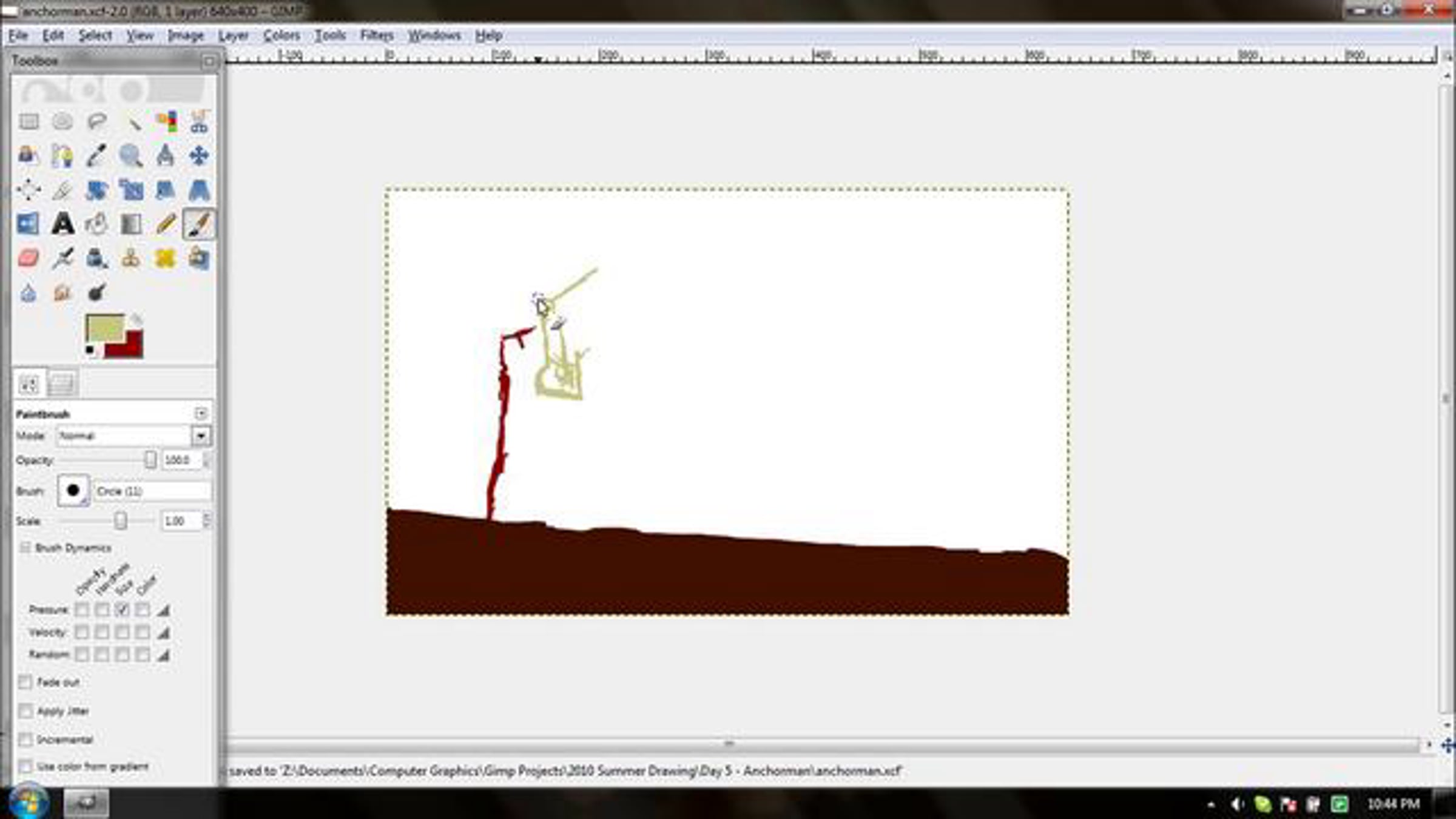Toggle the Incremental checkbox
The image size is (1456, 819).
(25, 740)
